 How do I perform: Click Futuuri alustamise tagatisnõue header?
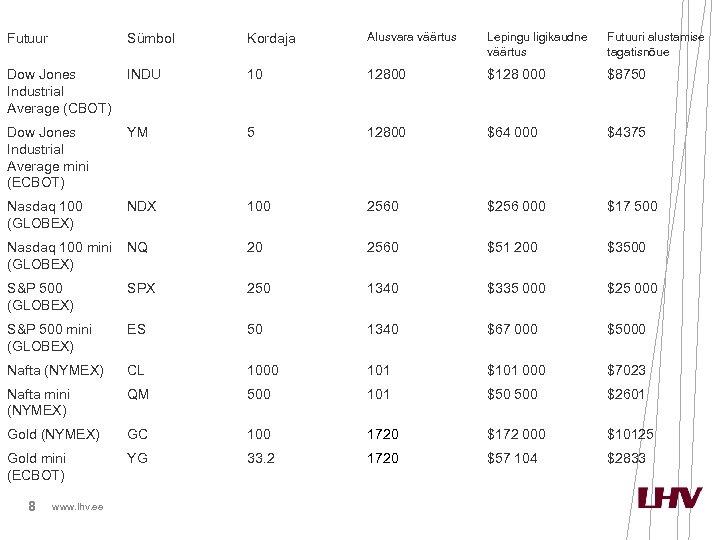pos(655,44)
